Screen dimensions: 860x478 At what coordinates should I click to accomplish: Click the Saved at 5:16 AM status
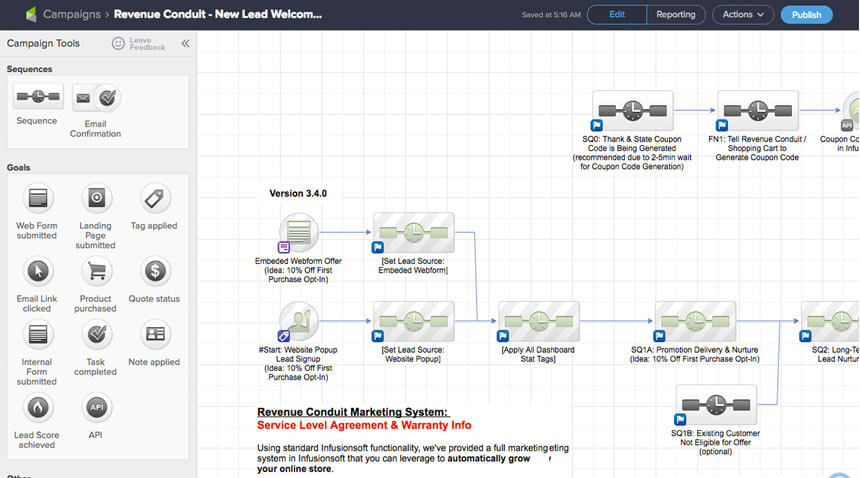[551, 15]
